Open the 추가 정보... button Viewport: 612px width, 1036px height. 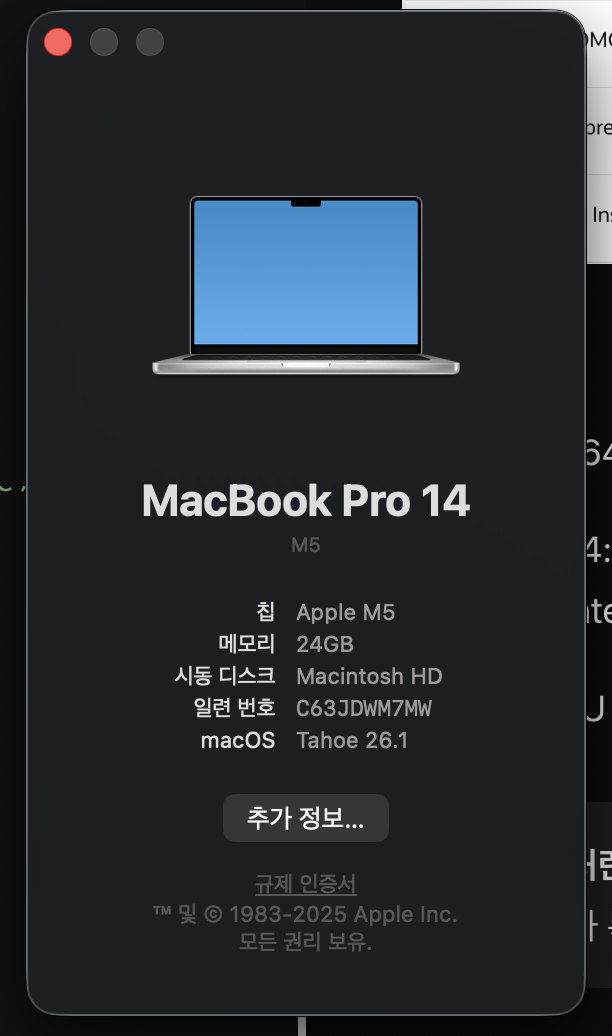coord(306,818)
